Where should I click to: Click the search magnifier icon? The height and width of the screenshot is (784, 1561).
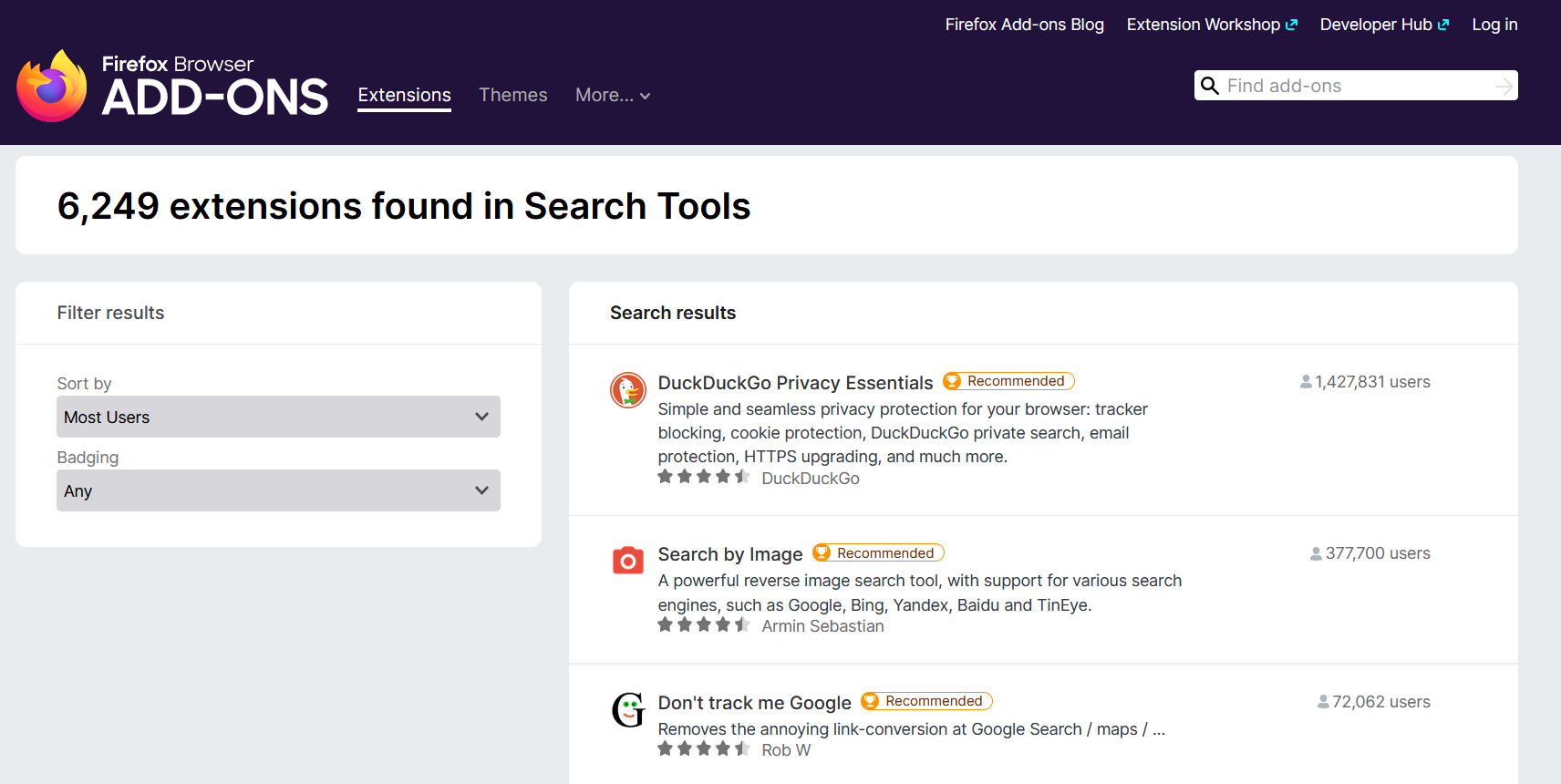[1210, 86]
